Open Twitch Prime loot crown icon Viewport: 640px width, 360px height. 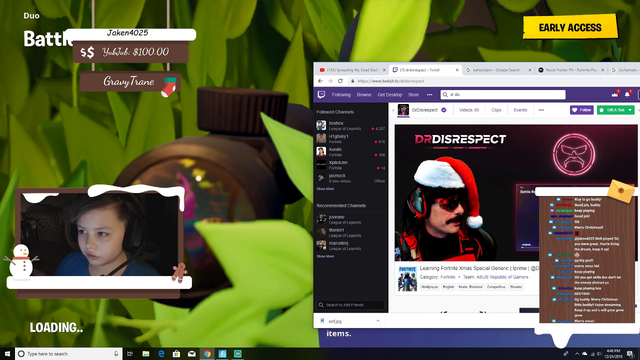click(615, 94)
